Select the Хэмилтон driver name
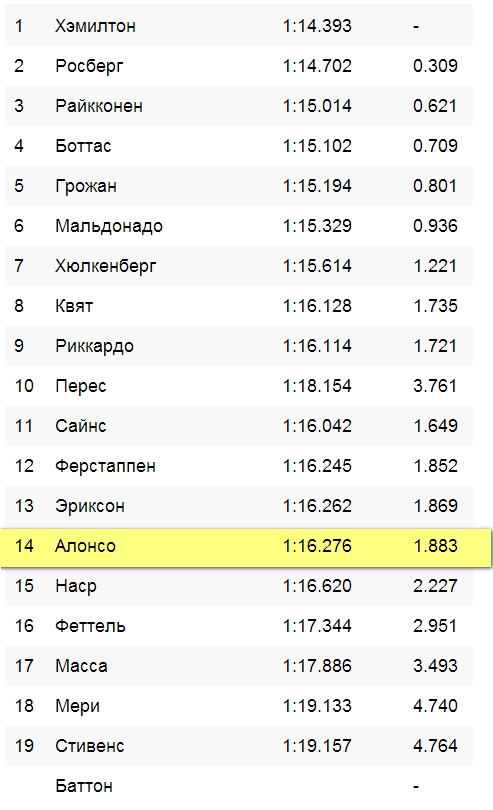This screenshot has width=493, height=810. point(95,26)
